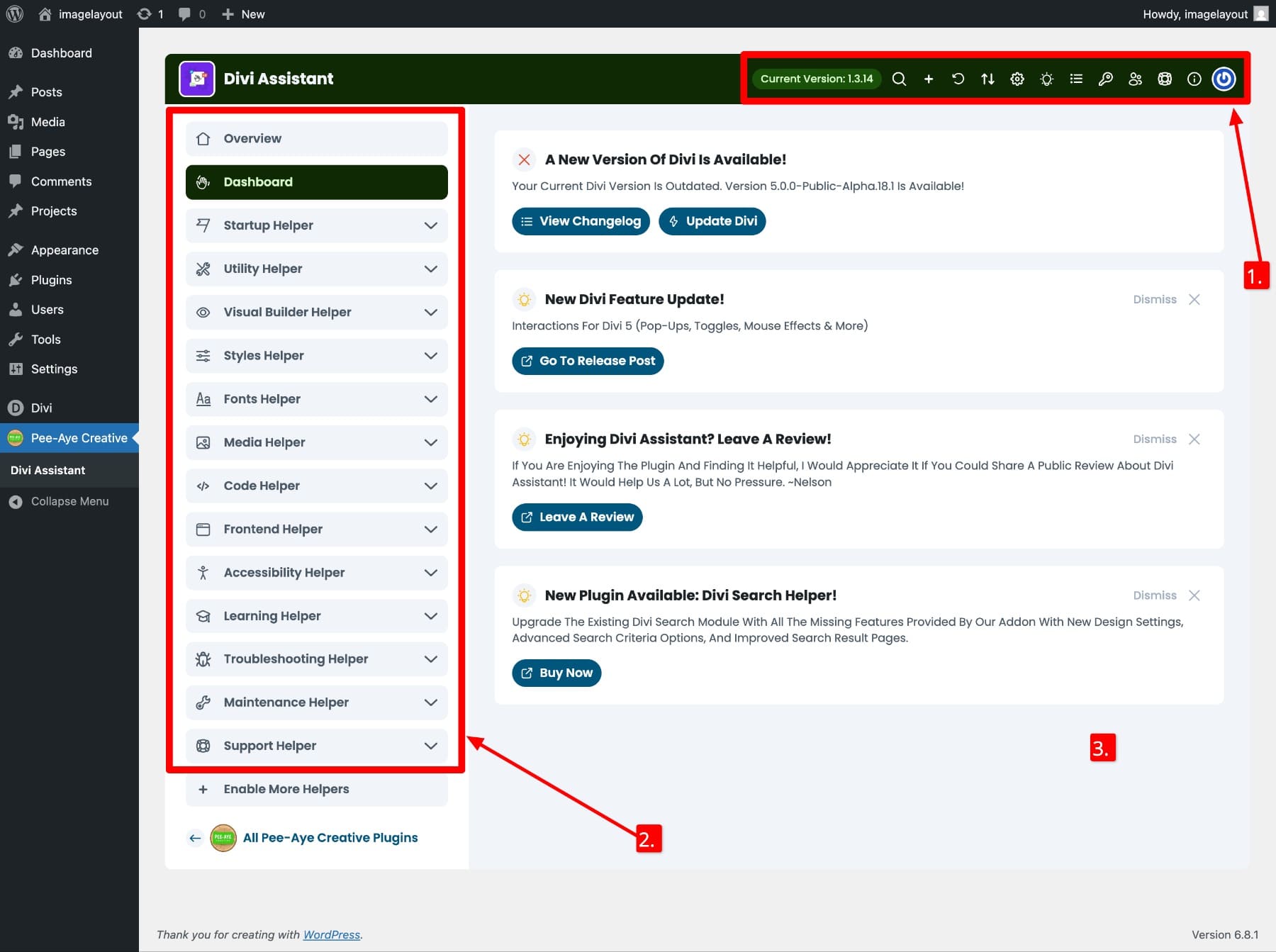Open the changelog list icon
1276x952 pixels.
tap(1076, 79)
